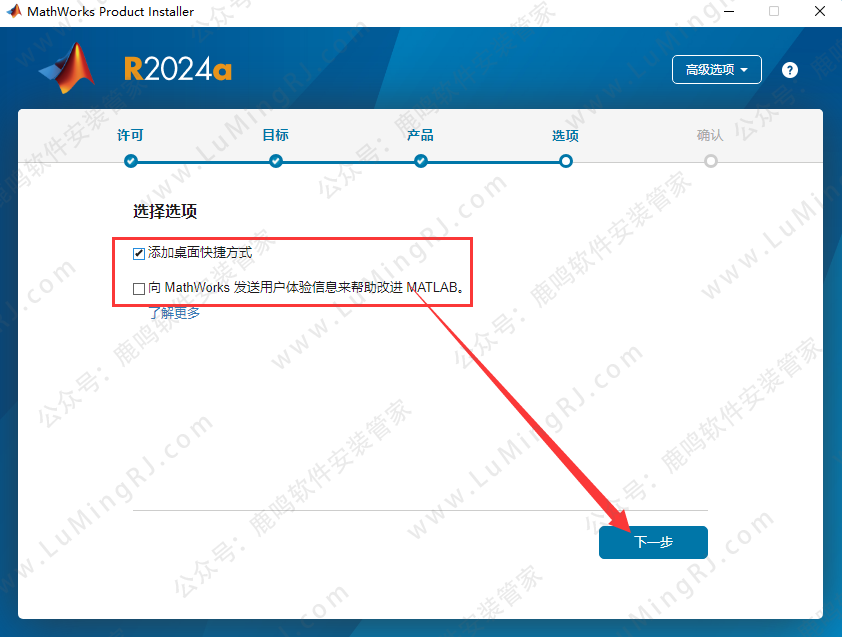Click the 选项 progress dot on the timeline
This screenshot has height=637, width=842.
(565, 160)
